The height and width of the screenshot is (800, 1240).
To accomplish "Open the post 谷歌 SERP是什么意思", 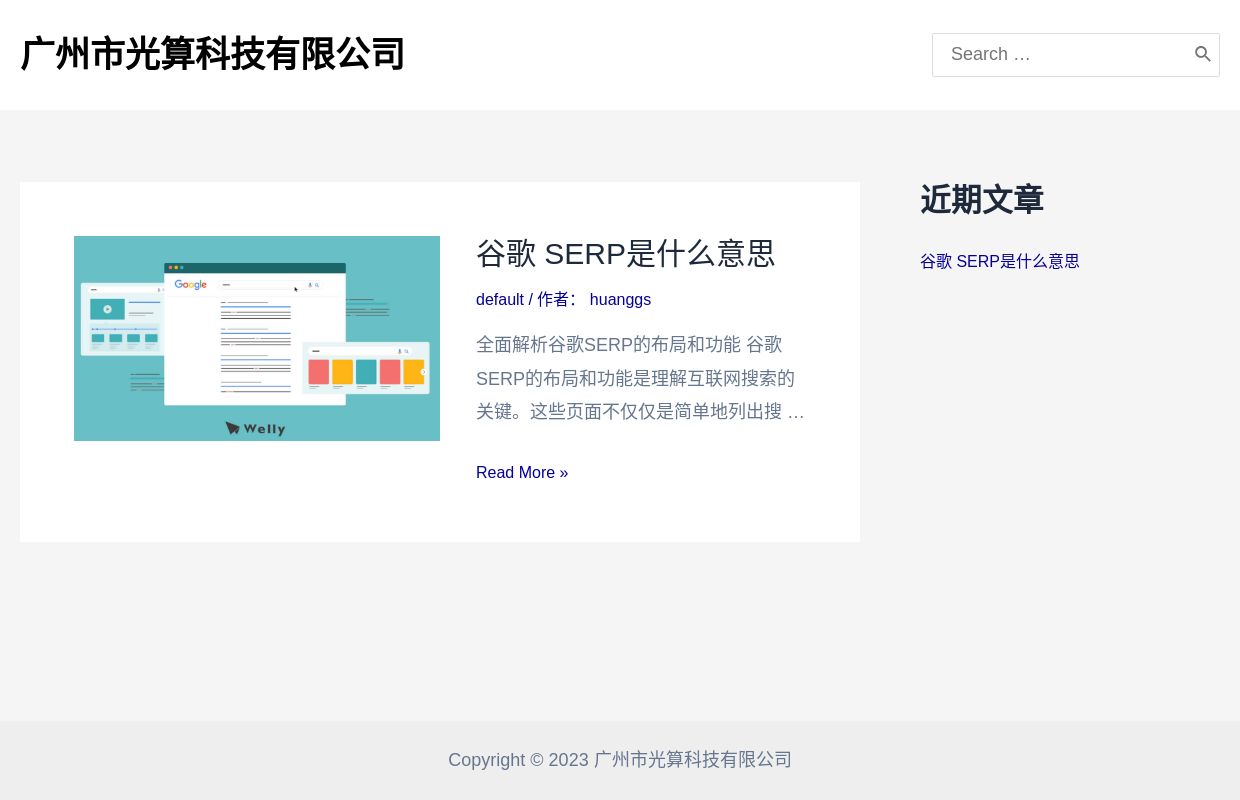I will tap(625, 253).
